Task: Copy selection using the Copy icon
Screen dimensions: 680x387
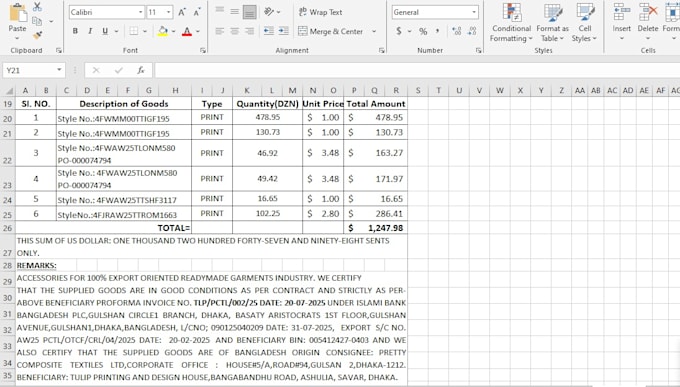Action: pos(37,20)
